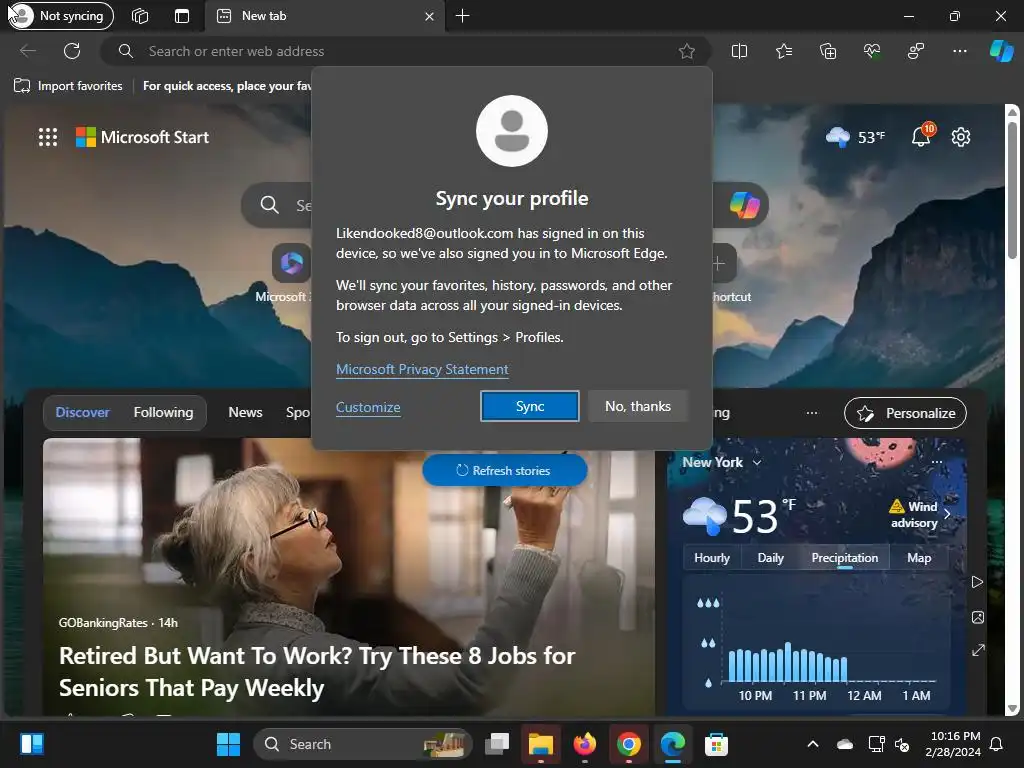
Task: Open the 53°F weather indicator in header
Action: coord(856,137)
